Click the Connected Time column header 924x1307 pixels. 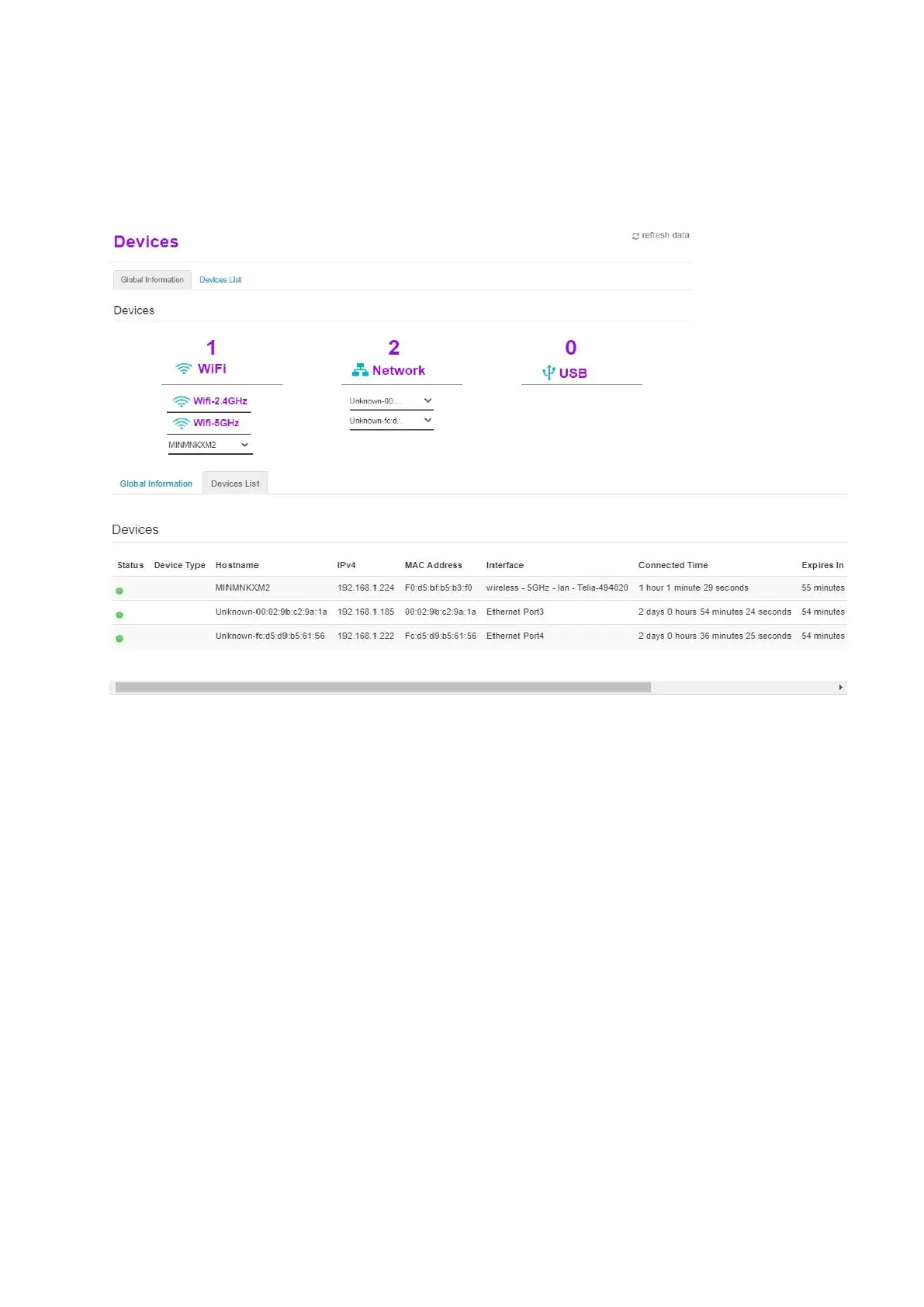click(673, 565)
